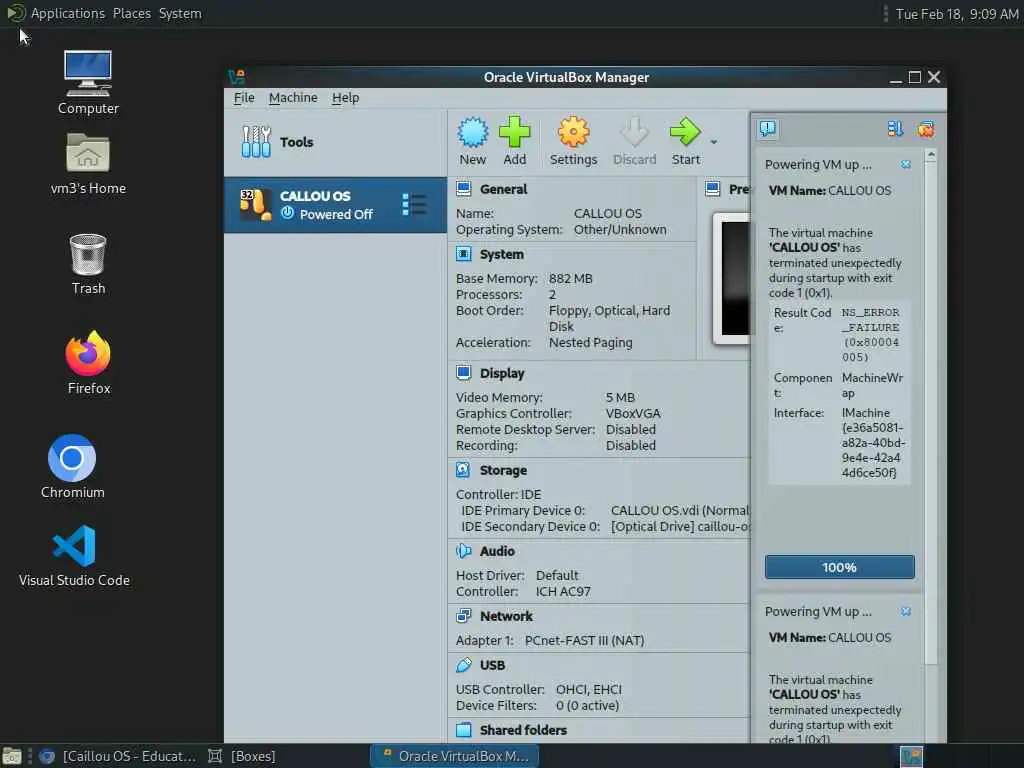Open vm3's Home folder icon
This screenshot has height=768, width=1024.
pos(88,165)
